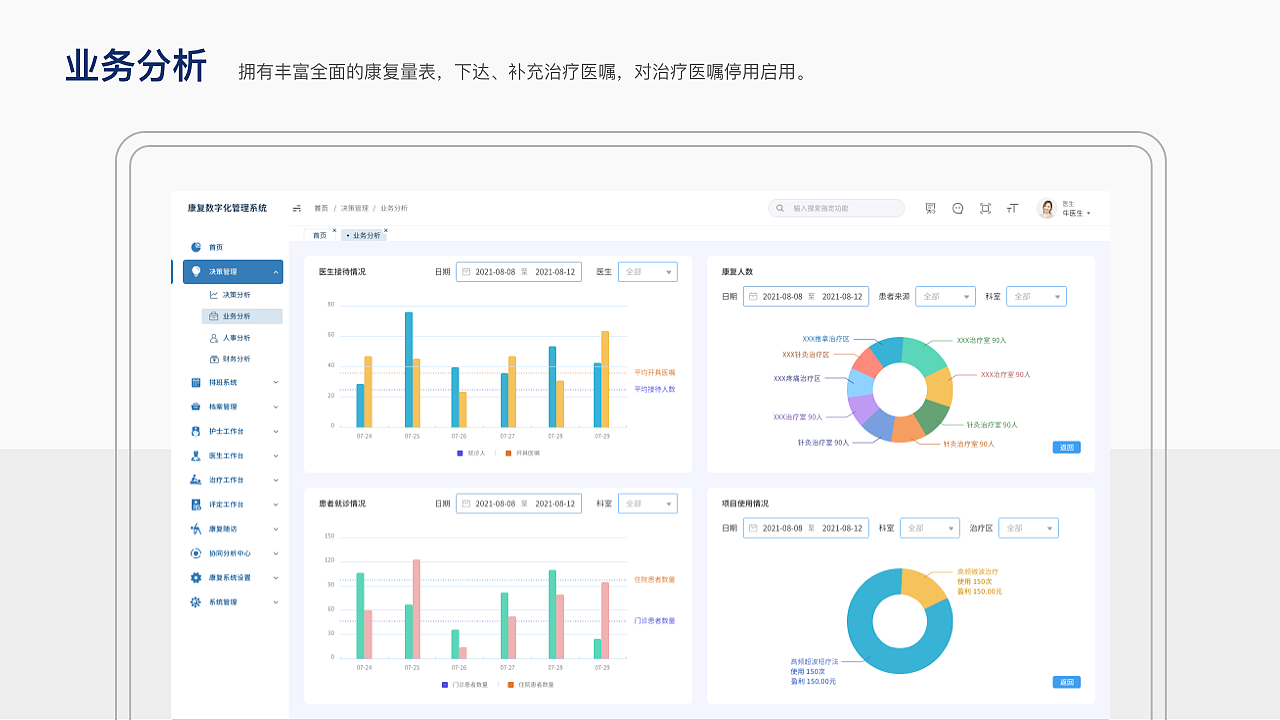
Task: Toggle fullscreen mode from the top toolbar
Action: tap(985, 208)
